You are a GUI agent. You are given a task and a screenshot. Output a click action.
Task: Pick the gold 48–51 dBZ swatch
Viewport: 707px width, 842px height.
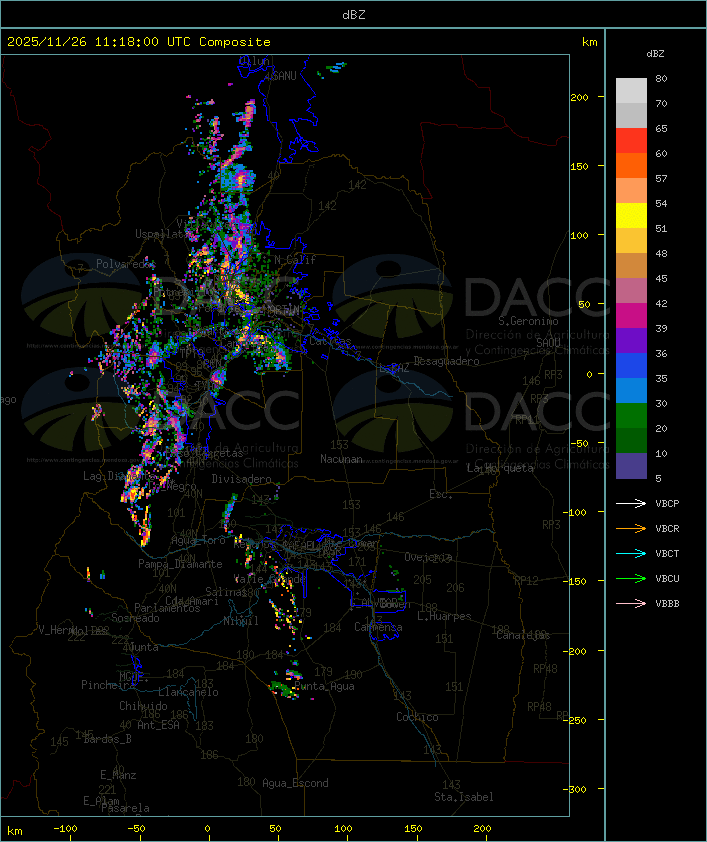point(631,241)
